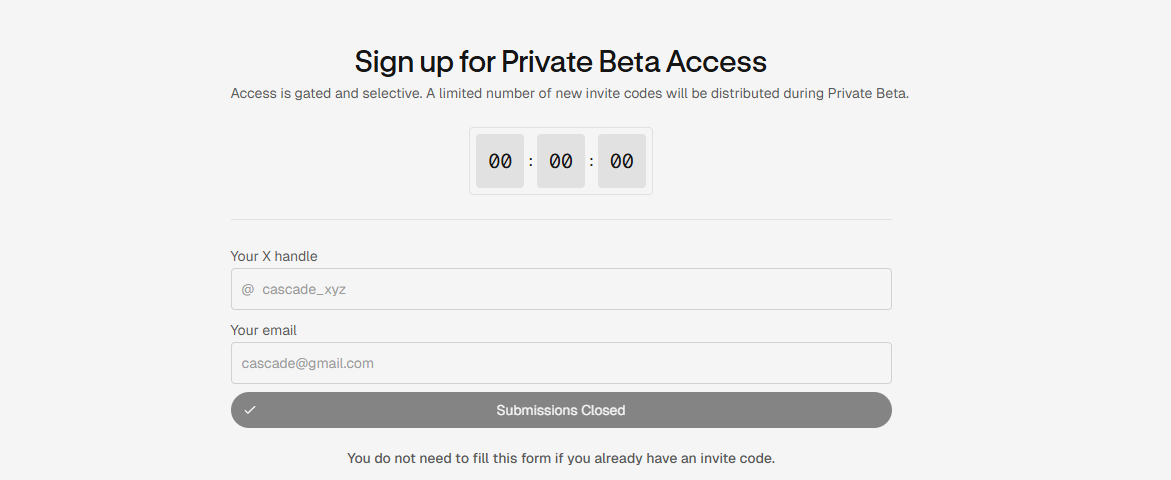Click the cascade_xyz placeholder text
Image resolution: width=1171 pixels, height=480 pixels.
click(304, 289)
